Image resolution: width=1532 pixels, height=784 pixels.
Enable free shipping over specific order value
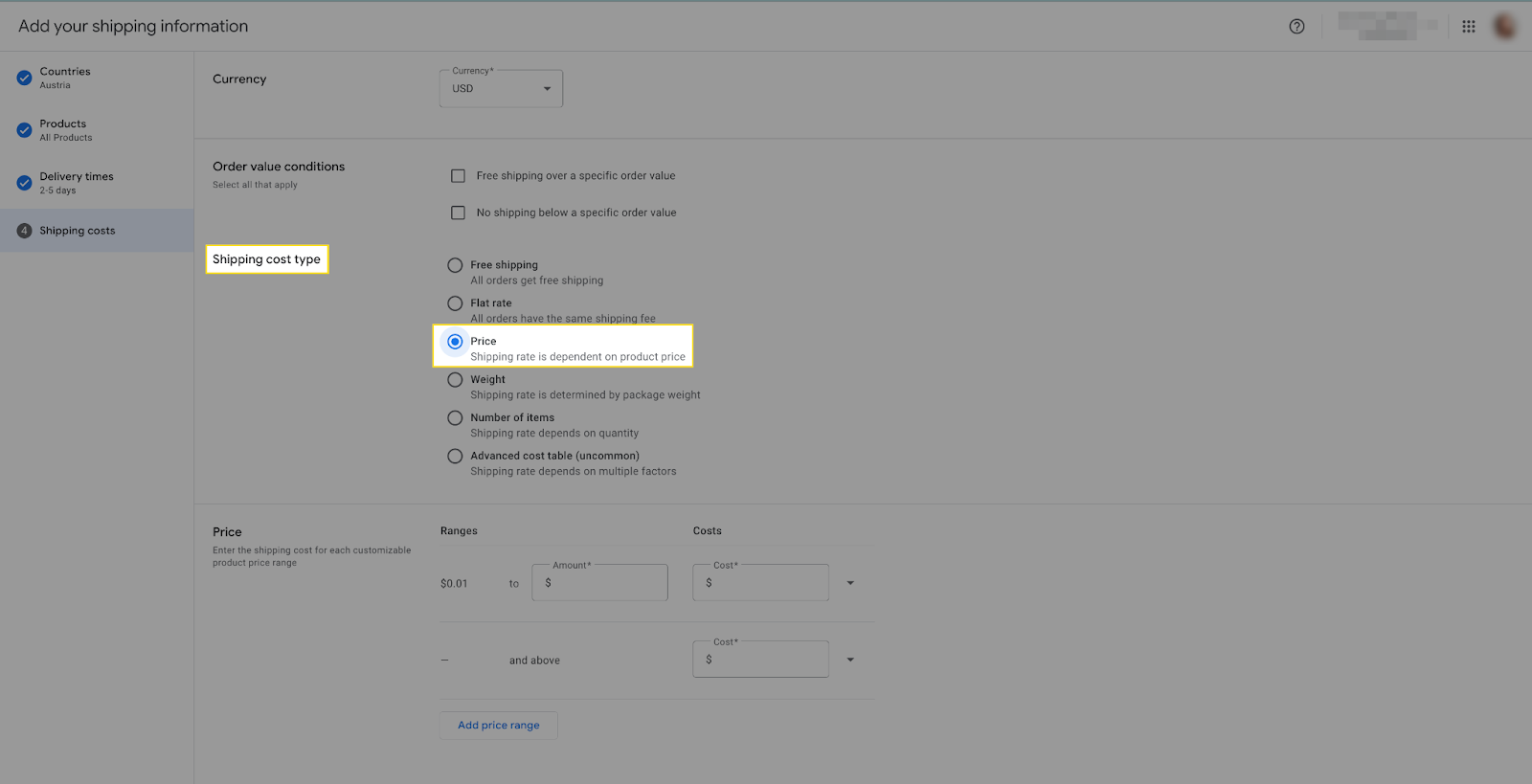pyautogui.click(x=458, y=176)
